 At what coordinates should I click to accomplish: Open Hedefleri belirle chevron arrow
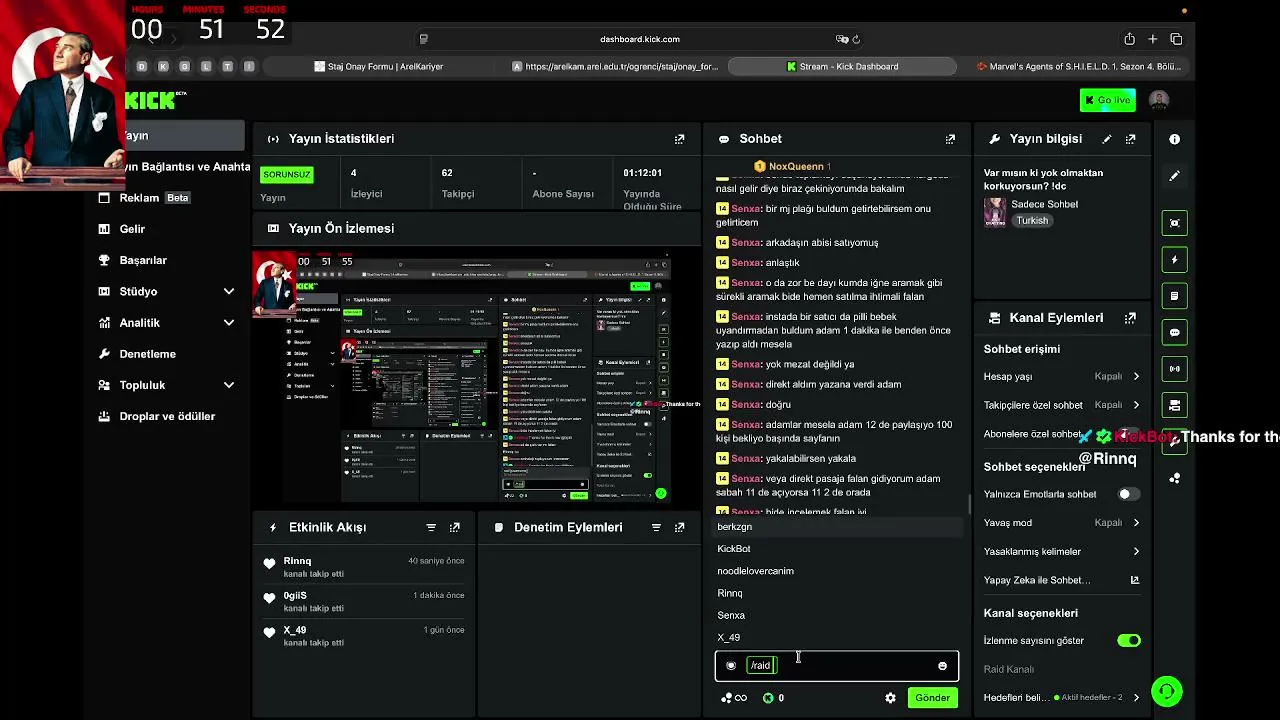click(1136, 698)
